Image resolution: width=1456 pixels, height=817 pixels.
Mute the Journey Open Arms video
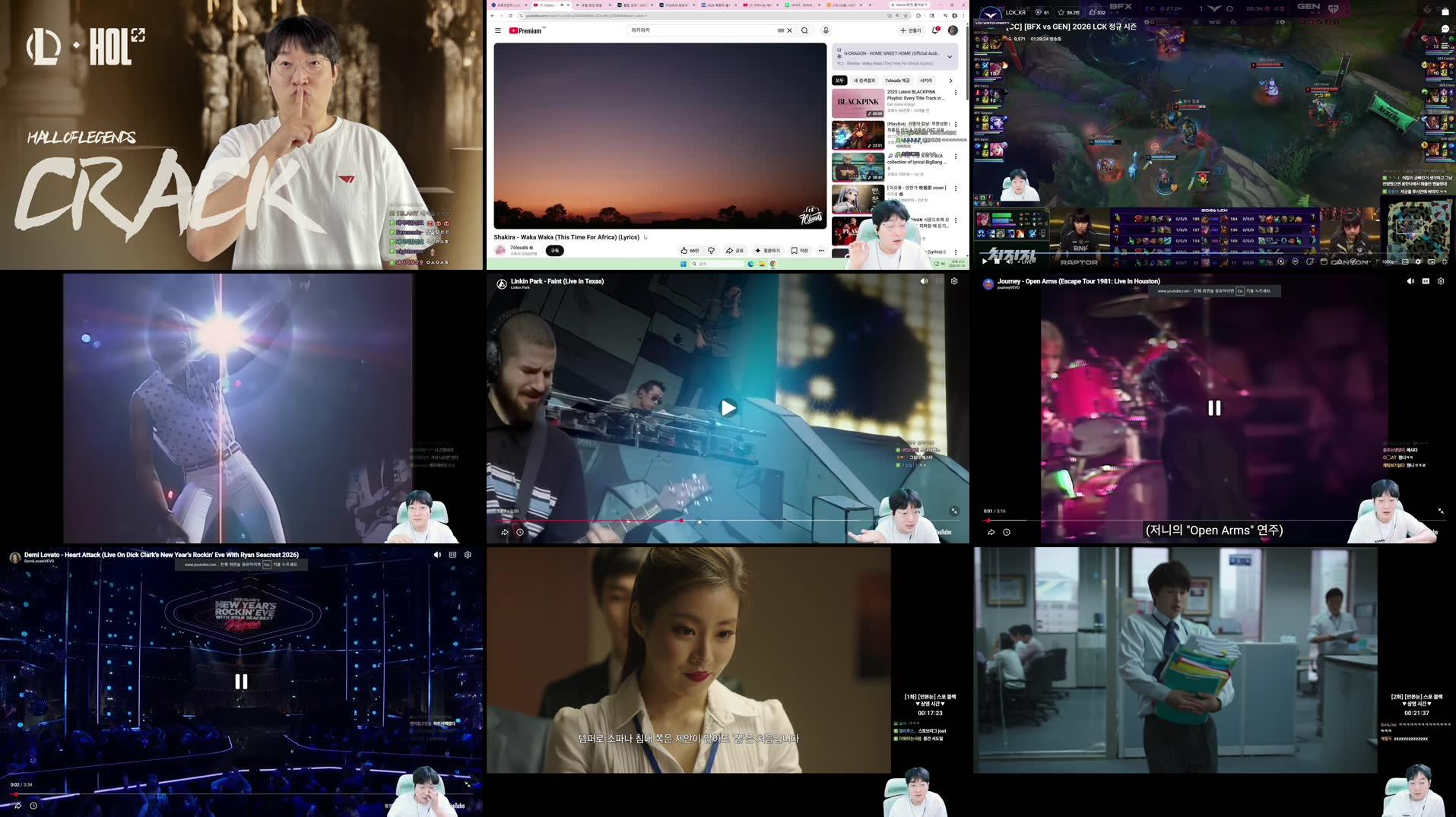click(x=1410, y=281)
